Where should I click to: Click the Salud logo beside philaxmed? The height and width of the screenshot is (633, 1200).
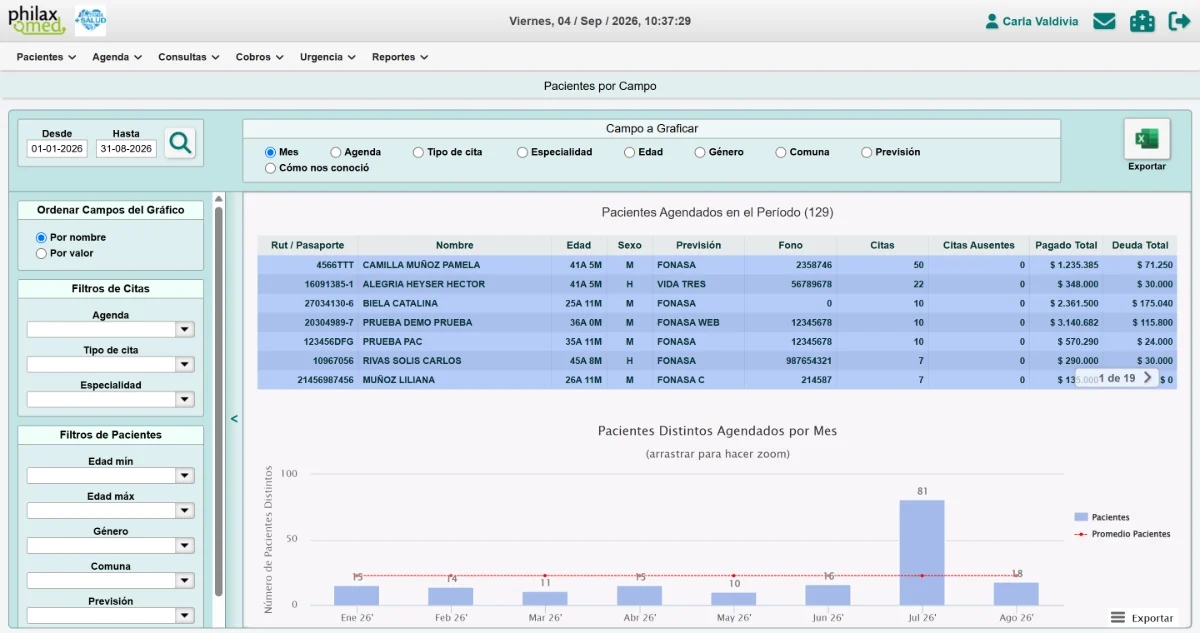coord(90,20)
